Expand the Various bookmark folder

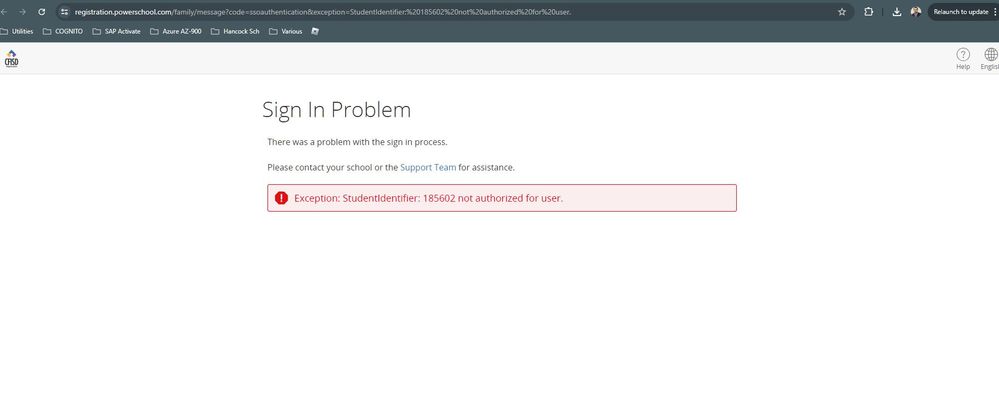(x=286, y=31)
